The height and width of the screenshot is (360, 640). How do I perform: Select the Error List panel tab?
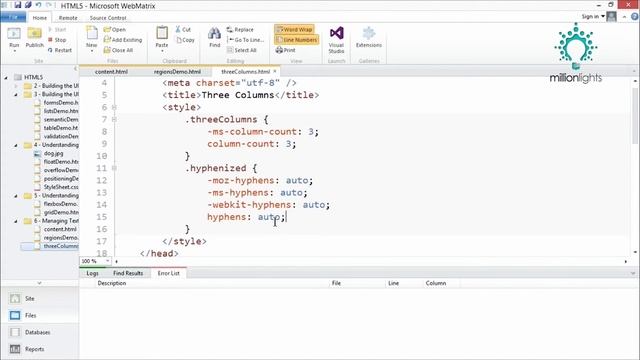169,273
